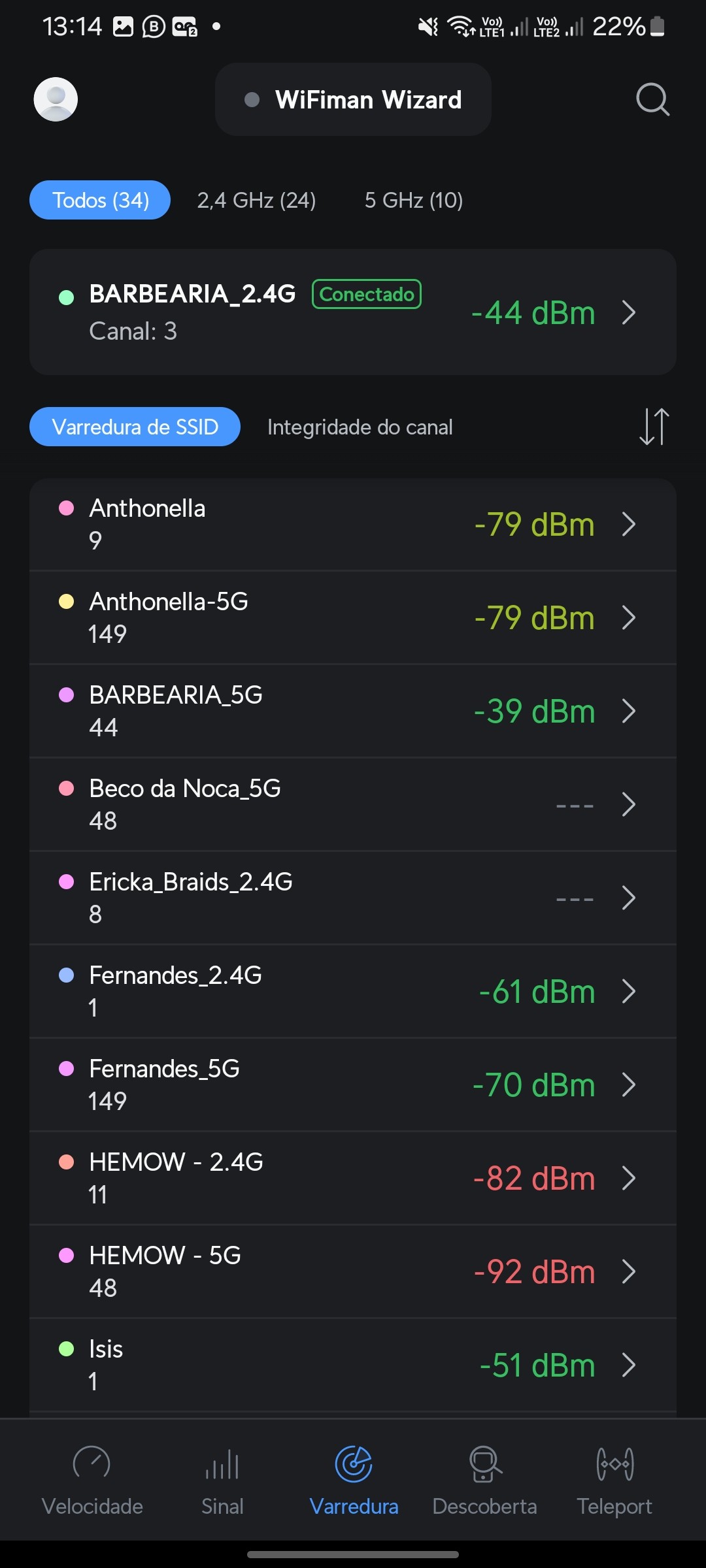Tap the pink dot beside Anthonella
The height and width of the screenshot is (1568, 706).
66,508
